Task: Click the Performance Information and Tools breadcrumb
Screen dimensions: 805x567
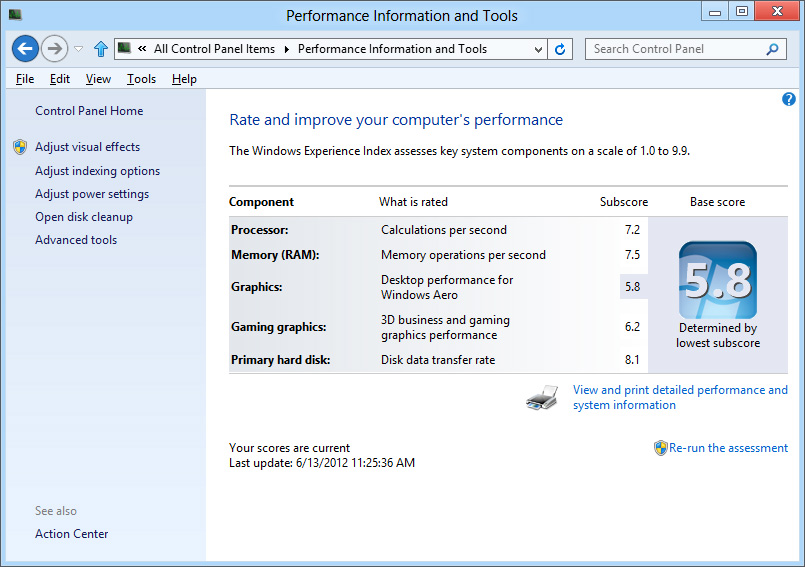Action: tap(392, 49)
